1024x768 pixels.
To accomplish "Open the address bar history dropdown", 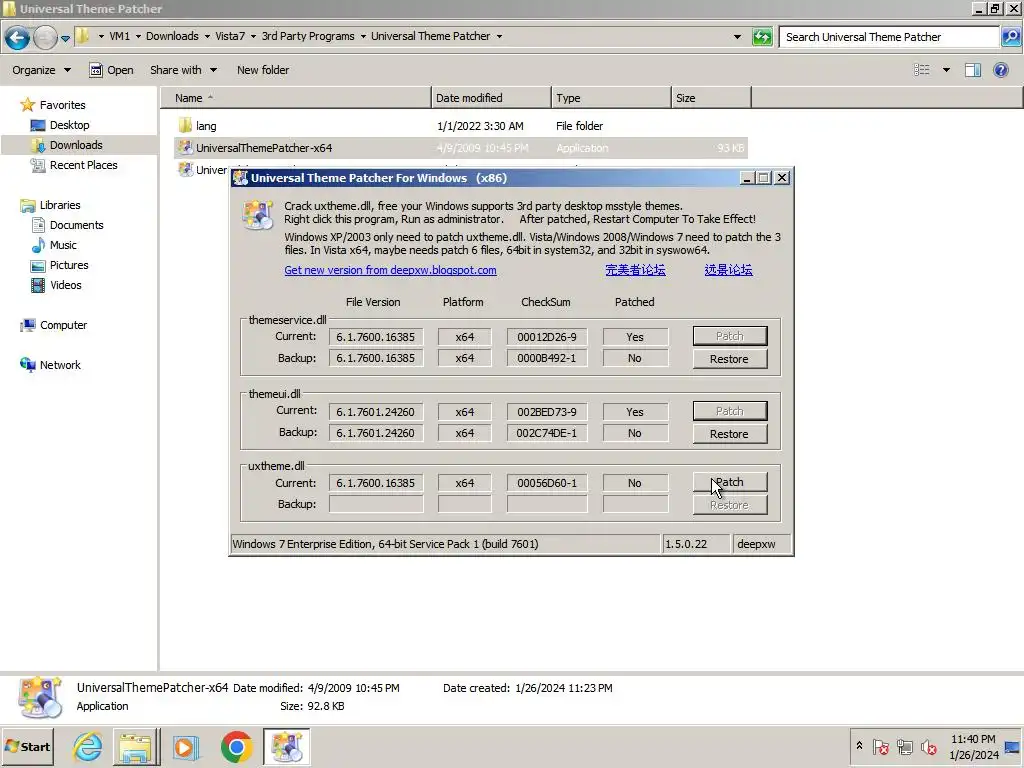I will [737, 37].
